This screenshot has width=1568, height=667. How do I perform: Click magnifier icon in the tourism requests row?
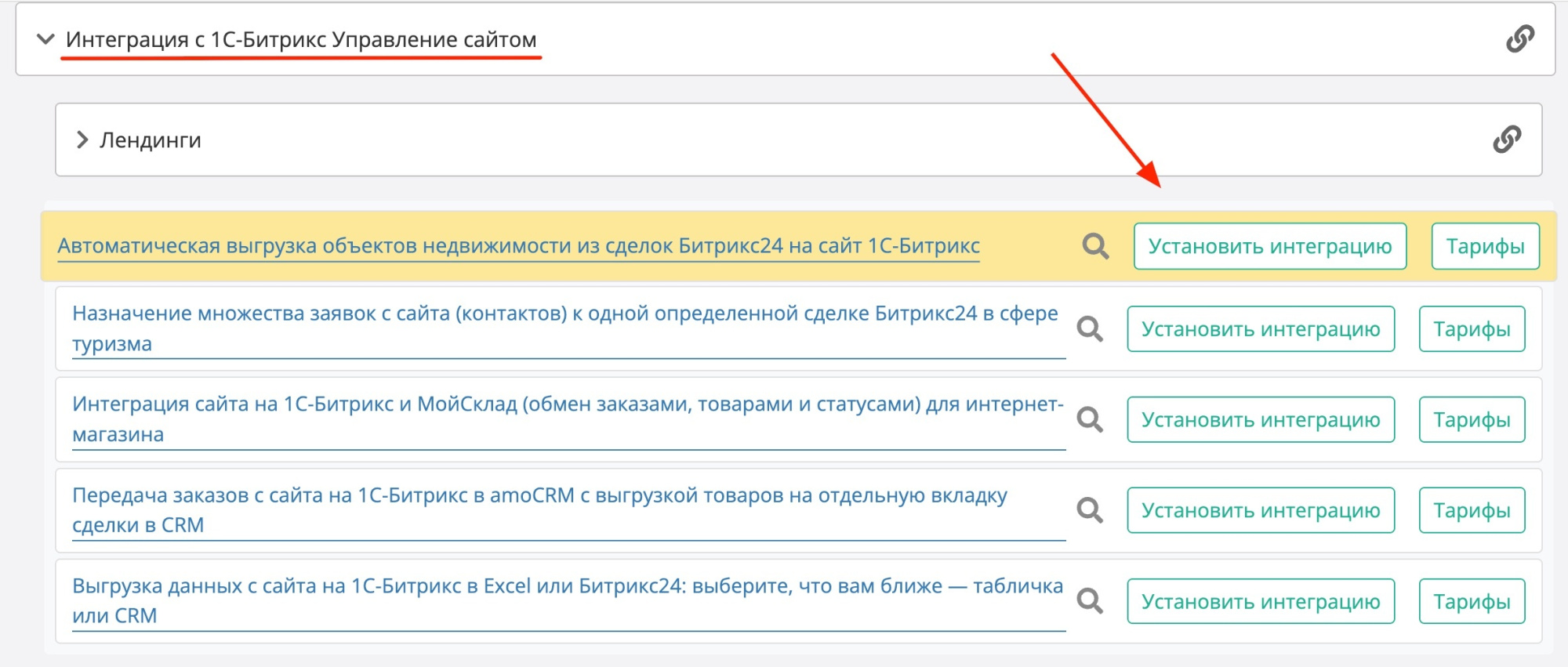click(x=1090, y=329)
